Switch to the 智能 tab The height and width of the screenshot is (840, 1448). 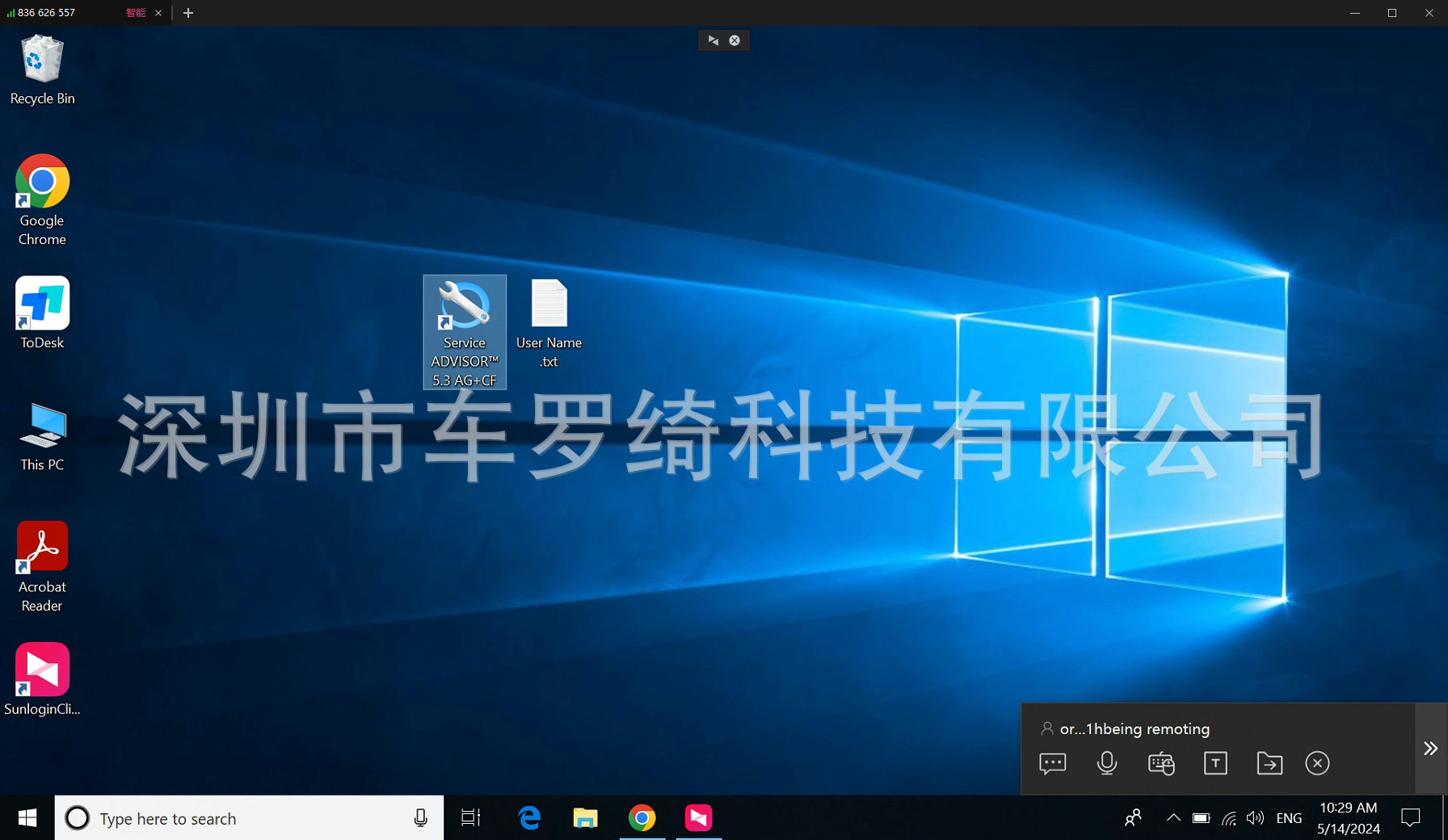tap(136, 12)
